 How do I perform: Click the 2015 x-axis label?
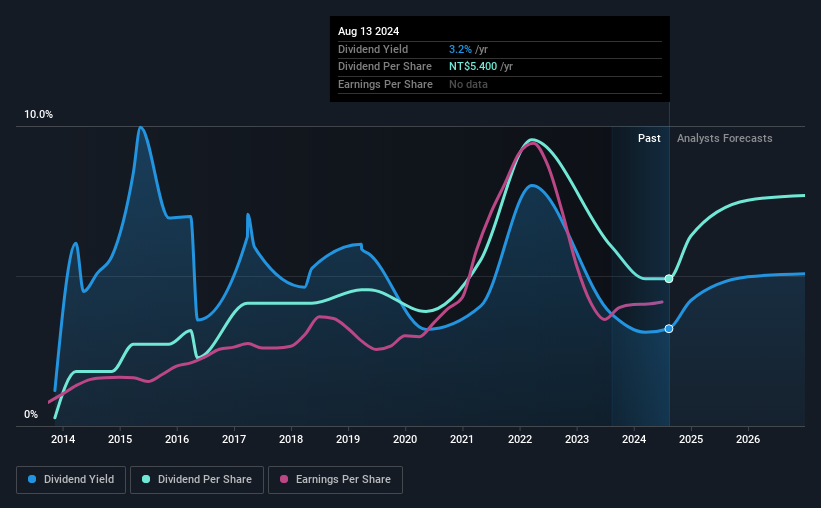(120, 439)
